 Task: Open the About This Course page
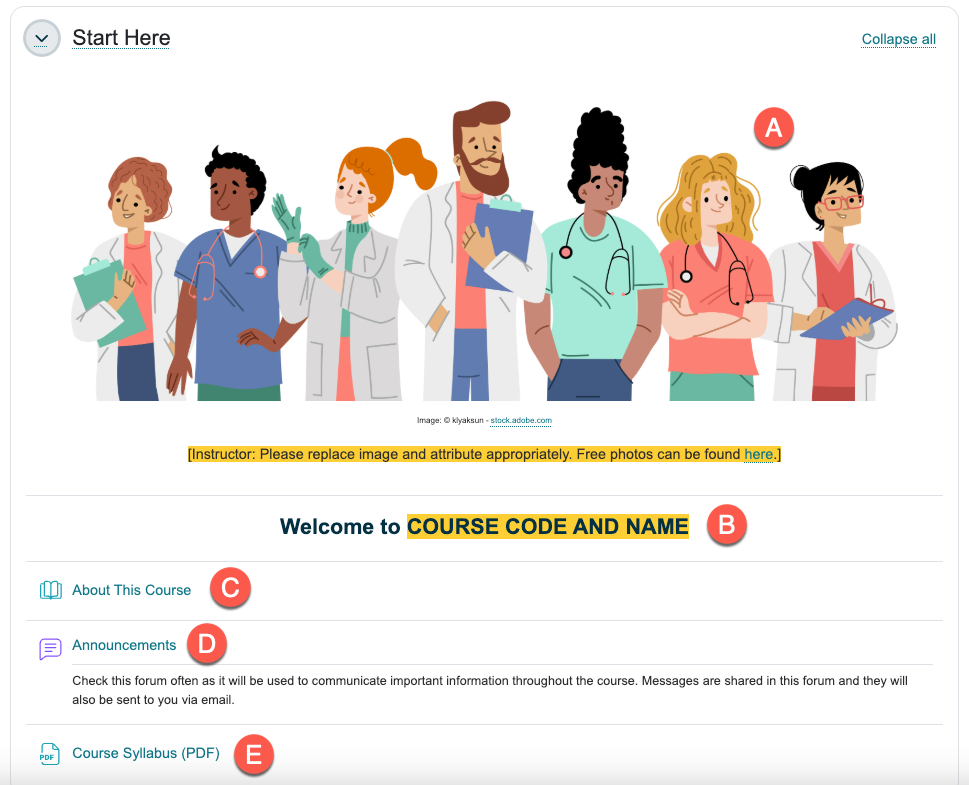pyautogui.click(x=131, y=590)
